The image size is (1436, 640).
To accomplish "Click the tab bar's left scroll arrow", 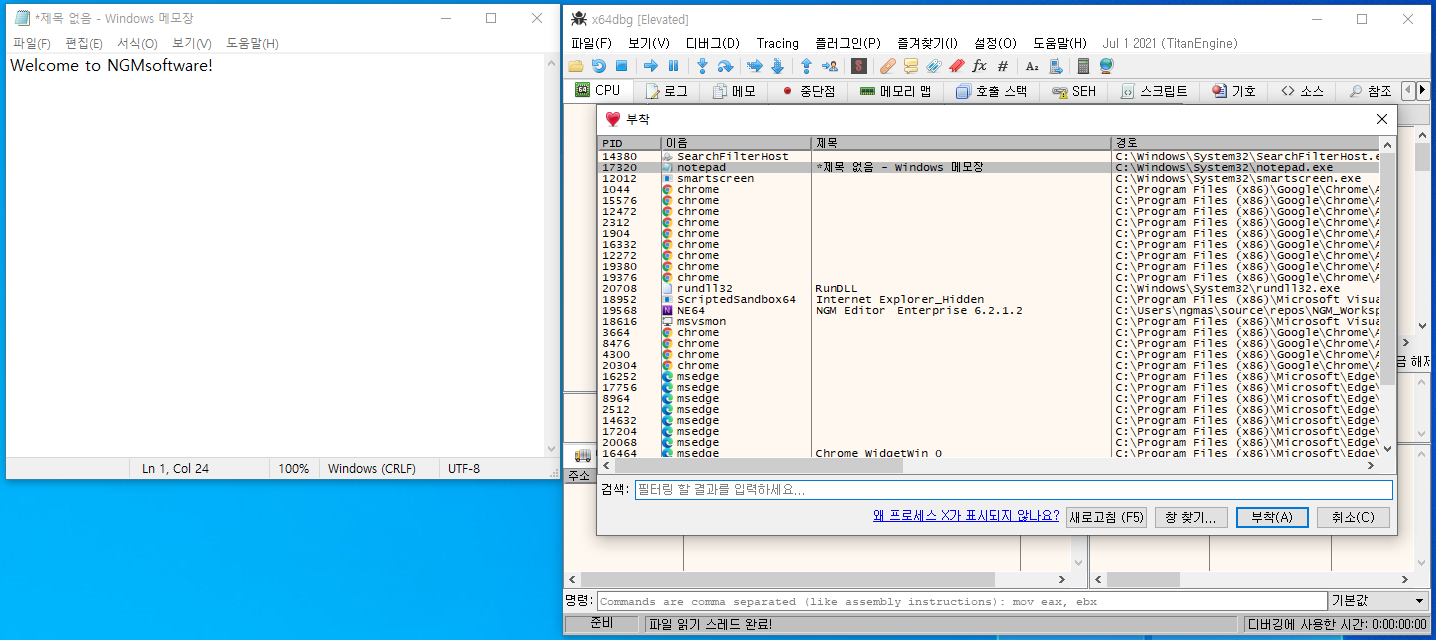I will click(1408, 91).
